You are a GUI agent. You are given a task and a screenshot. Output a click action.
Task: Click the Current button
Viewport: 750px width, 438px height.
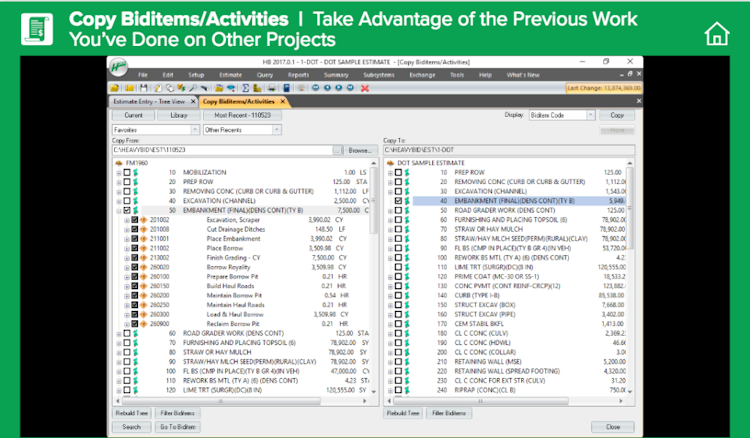pyautogui.click(x=133, y=115)
